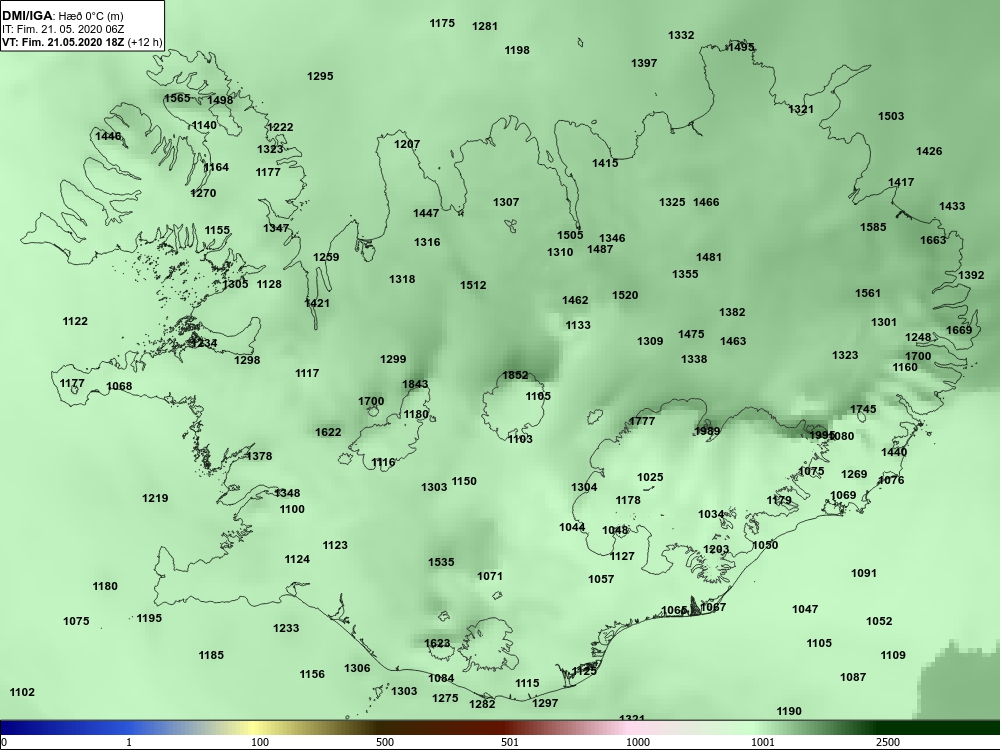Click the map value 1133
1000x750 pixels.
(x=578, y=325)
